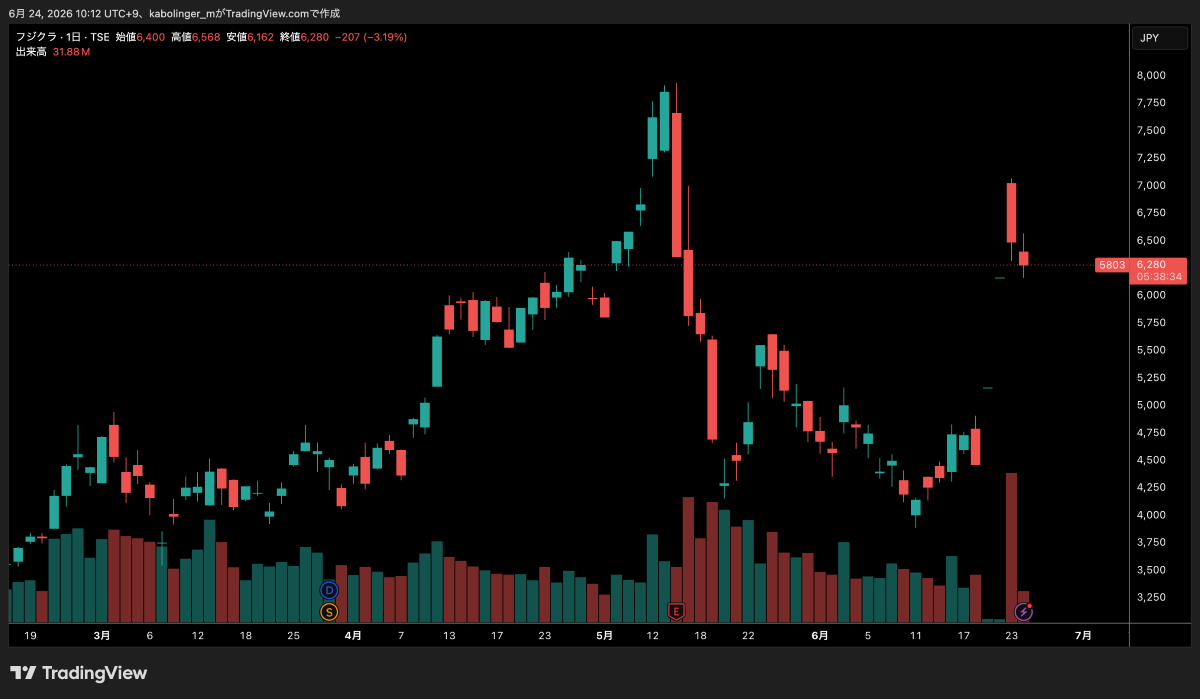Click the blue D dividend marker icon
This screenshot has width=1200, height=699.
click(x=329, y=590)
